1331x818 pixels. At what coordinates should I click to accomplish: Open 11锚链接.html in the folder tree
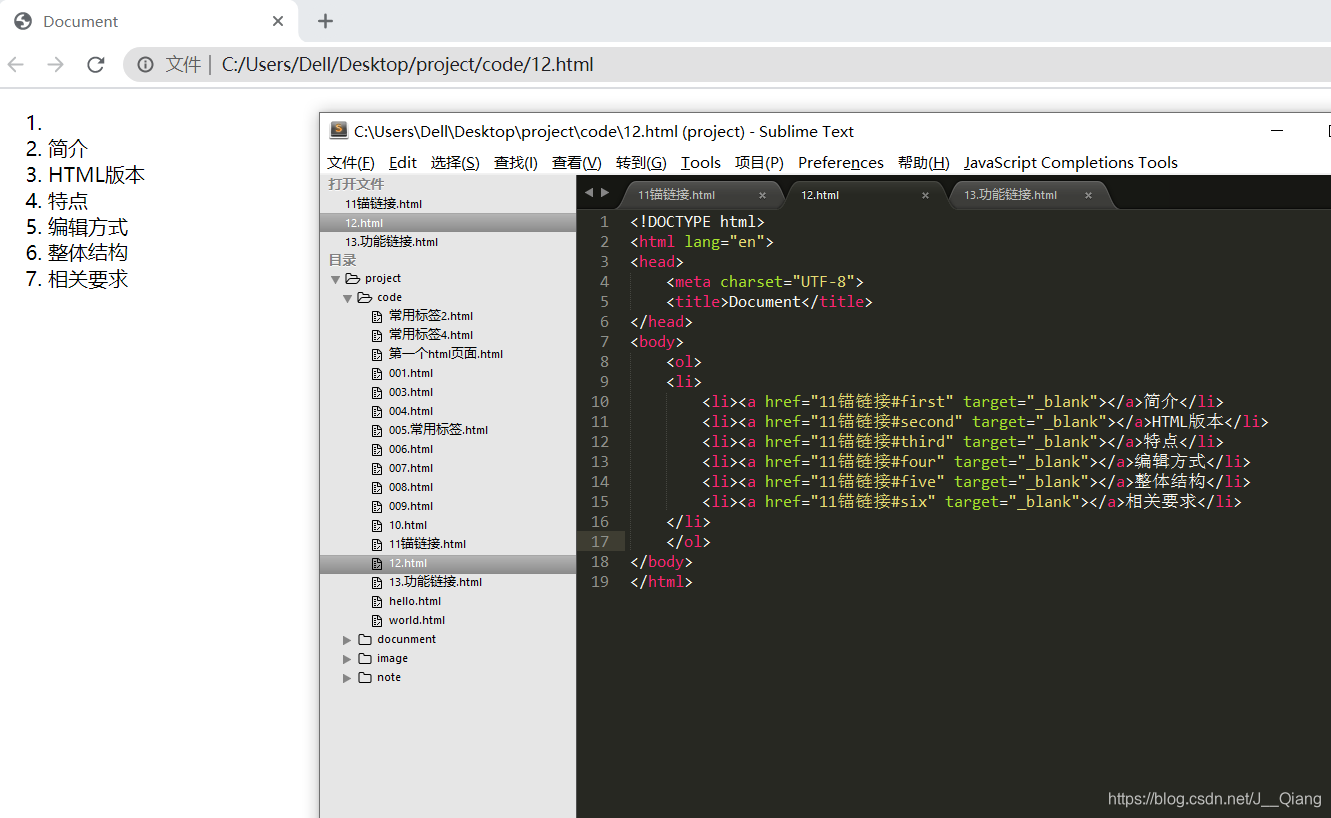(427, 544)
